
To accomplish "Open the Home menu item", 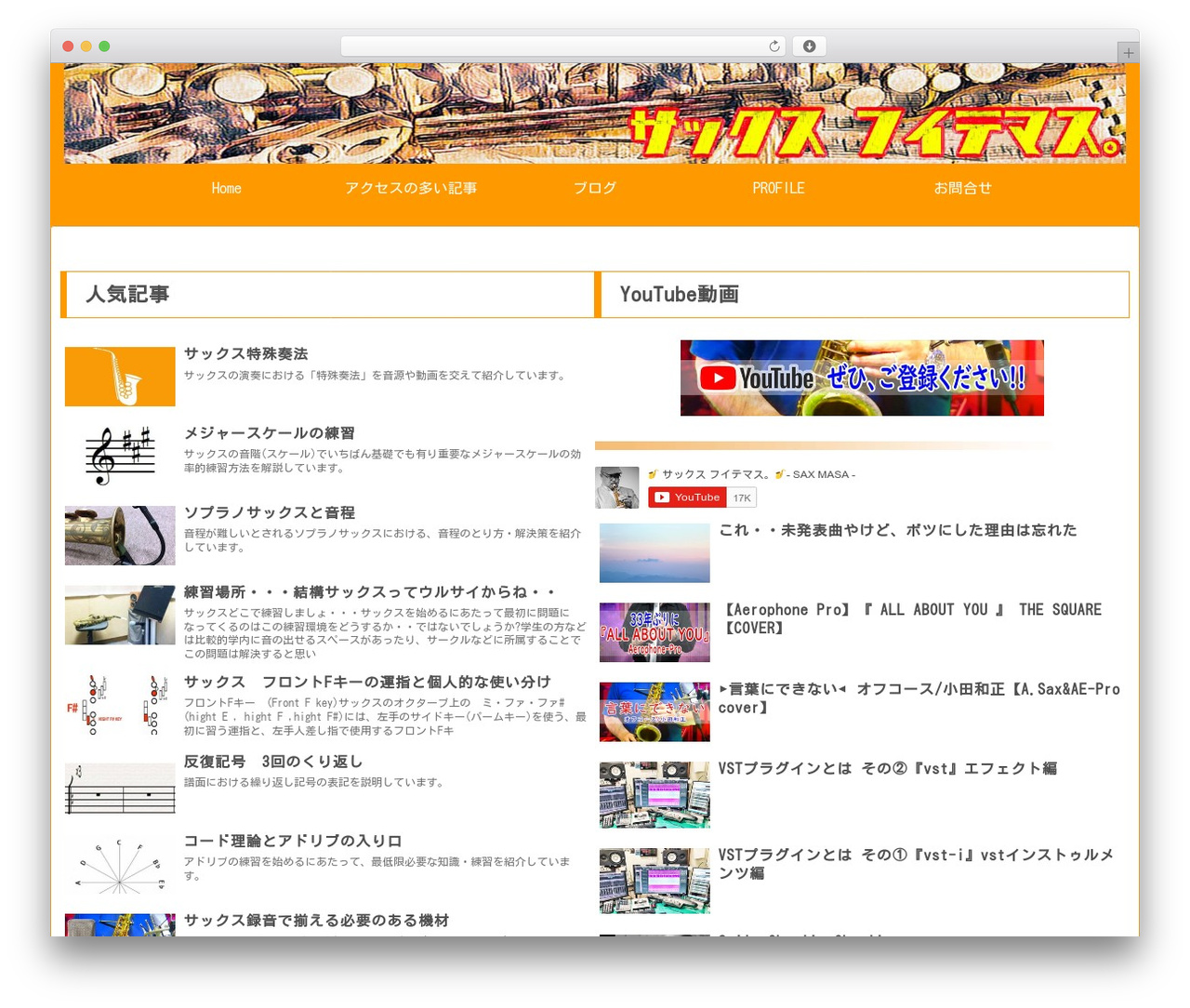I will [226, 188].
